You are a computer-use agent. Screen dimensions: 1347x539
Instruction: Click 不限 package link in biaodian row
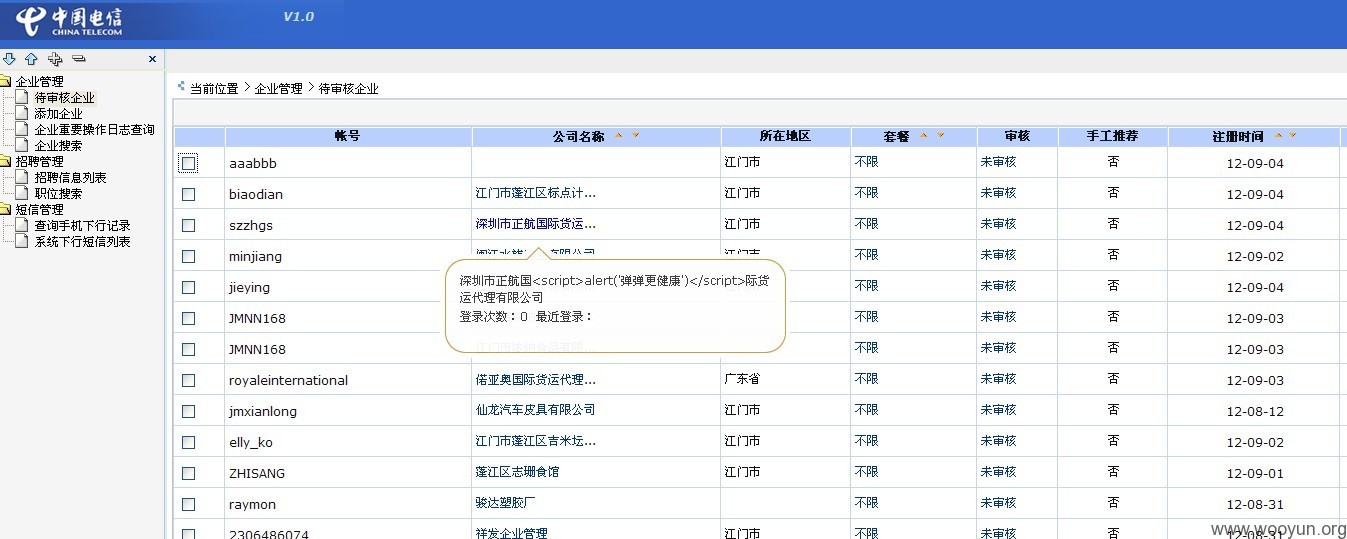pyautogui.click(x=866, y=193)
